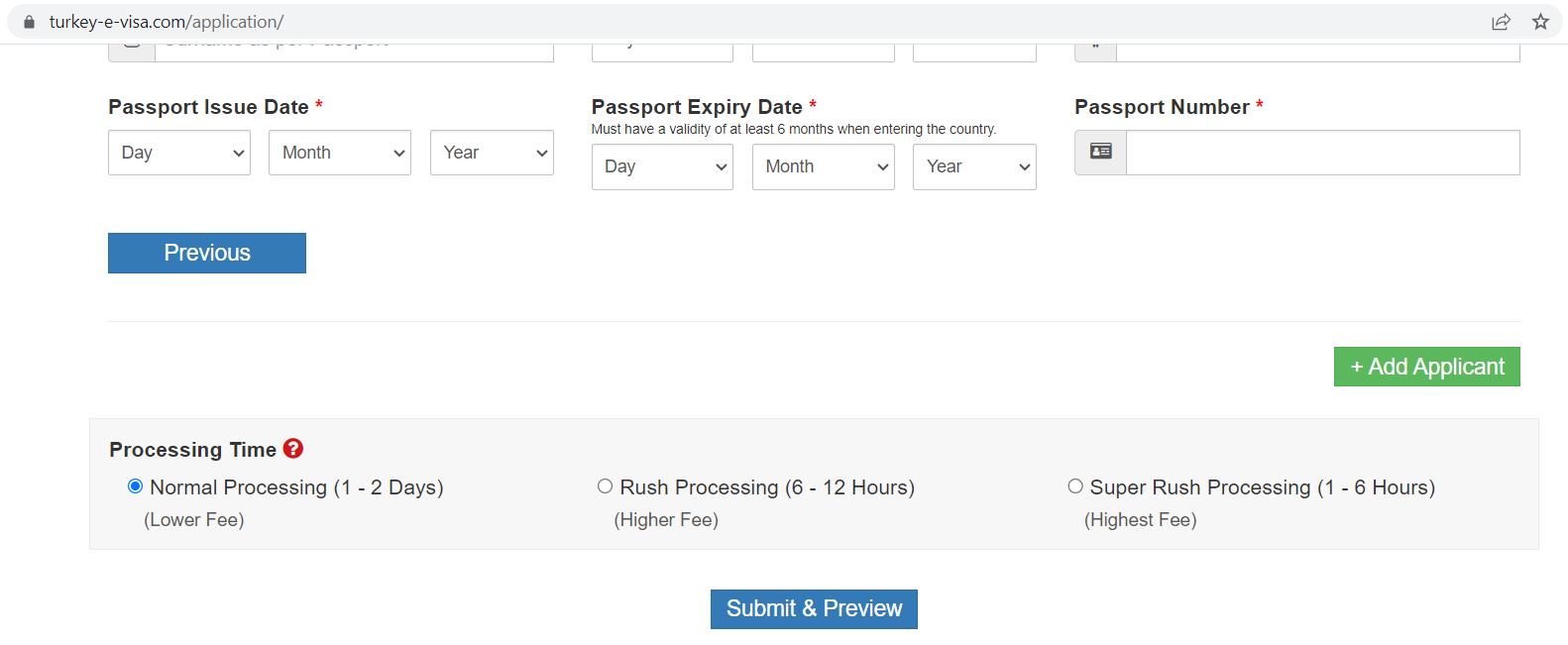Open Passport Expiry Date Month dropdown
The height and width of the screenshot is (645, 1568).
(824, 166)
